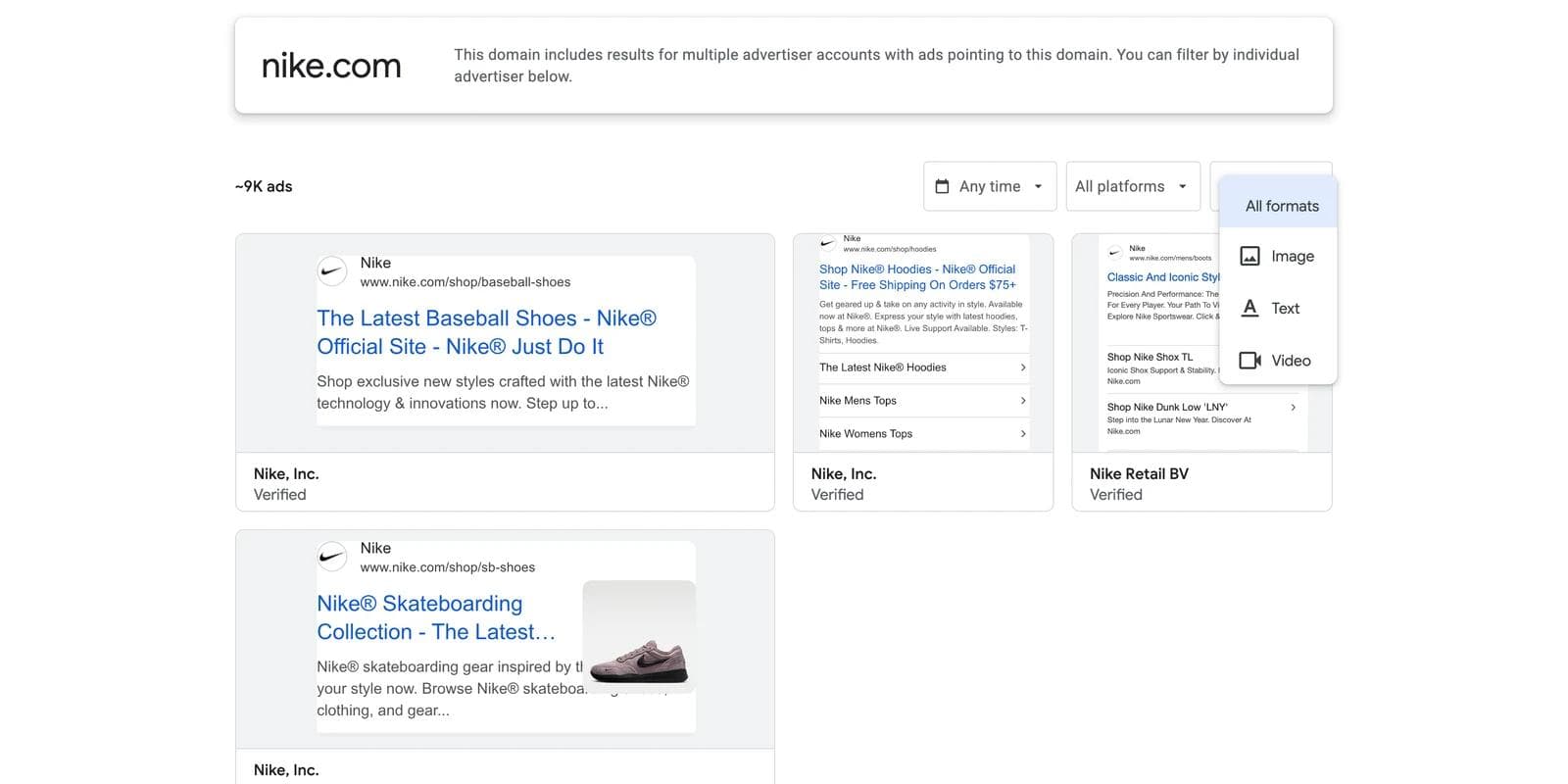This screenshot has width=1568, height=784.
Task: Click the underlined A text-format icon
Action: pyautogui.click(x=1249, y=308)
